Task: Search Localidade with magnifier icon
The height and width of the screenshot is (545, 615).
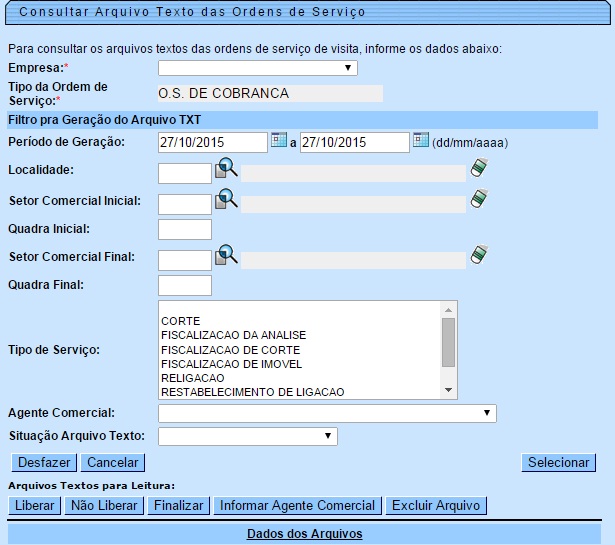Action: tap(227, 170)
